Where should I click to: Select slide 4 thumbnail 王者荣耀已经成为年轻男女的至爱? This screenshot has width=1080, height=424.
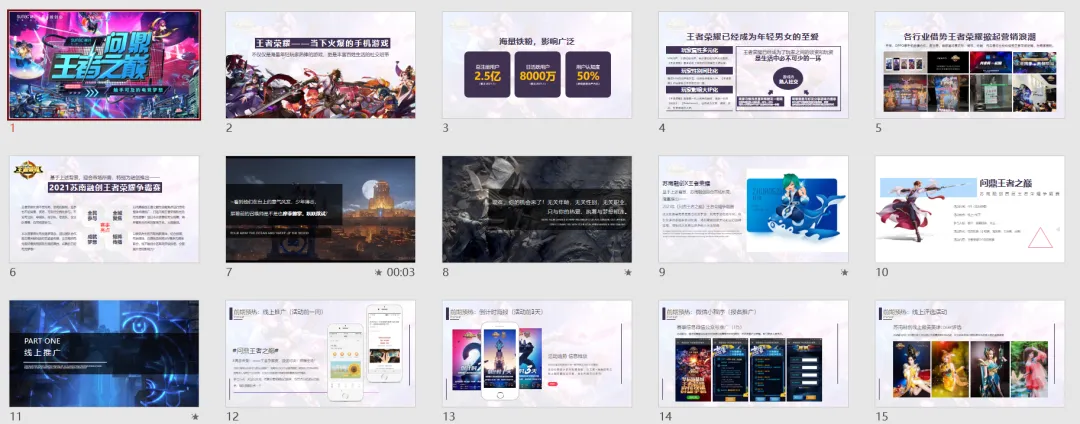point(753,65)
